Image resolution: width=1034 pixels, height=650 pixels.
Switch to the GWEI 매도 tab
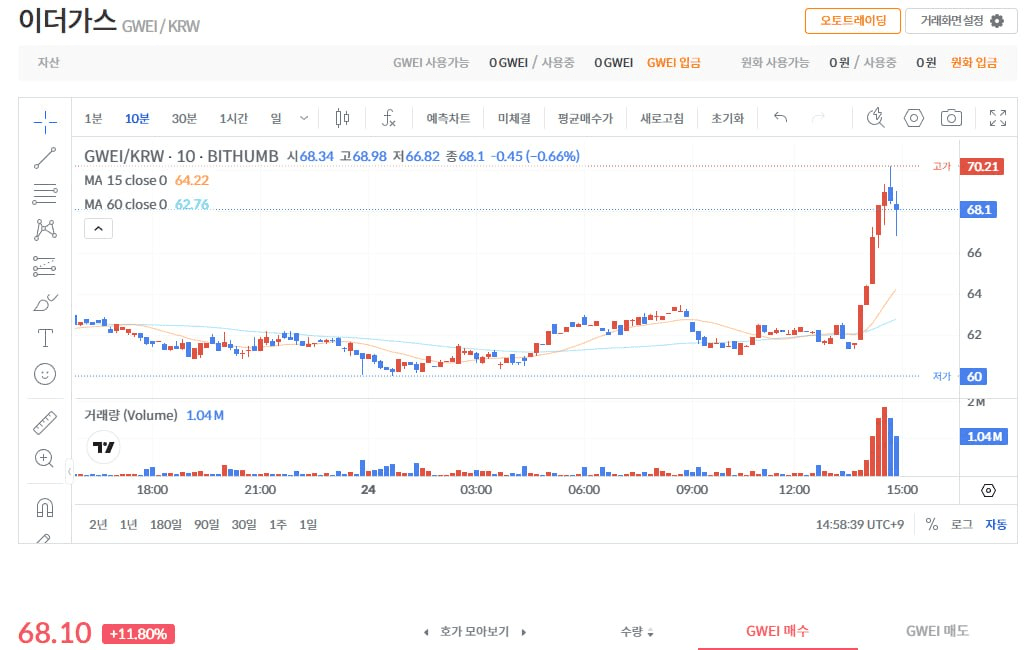[x=937, y=631]
